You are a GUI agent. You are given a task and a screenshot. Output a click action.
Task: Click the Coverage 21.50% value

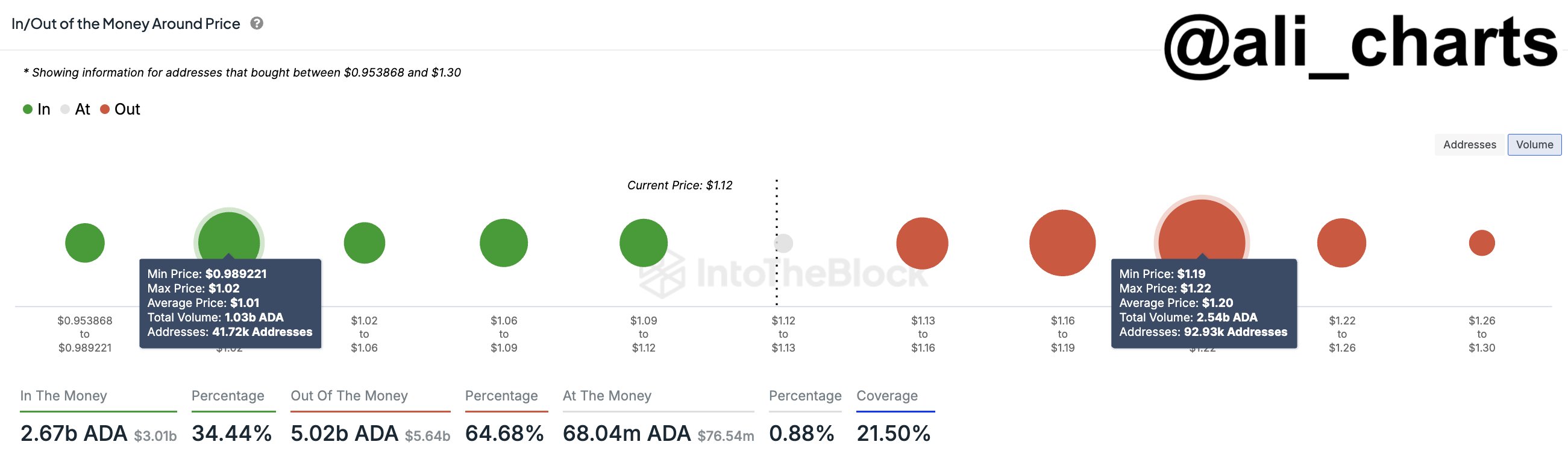[x=893, y=433]
